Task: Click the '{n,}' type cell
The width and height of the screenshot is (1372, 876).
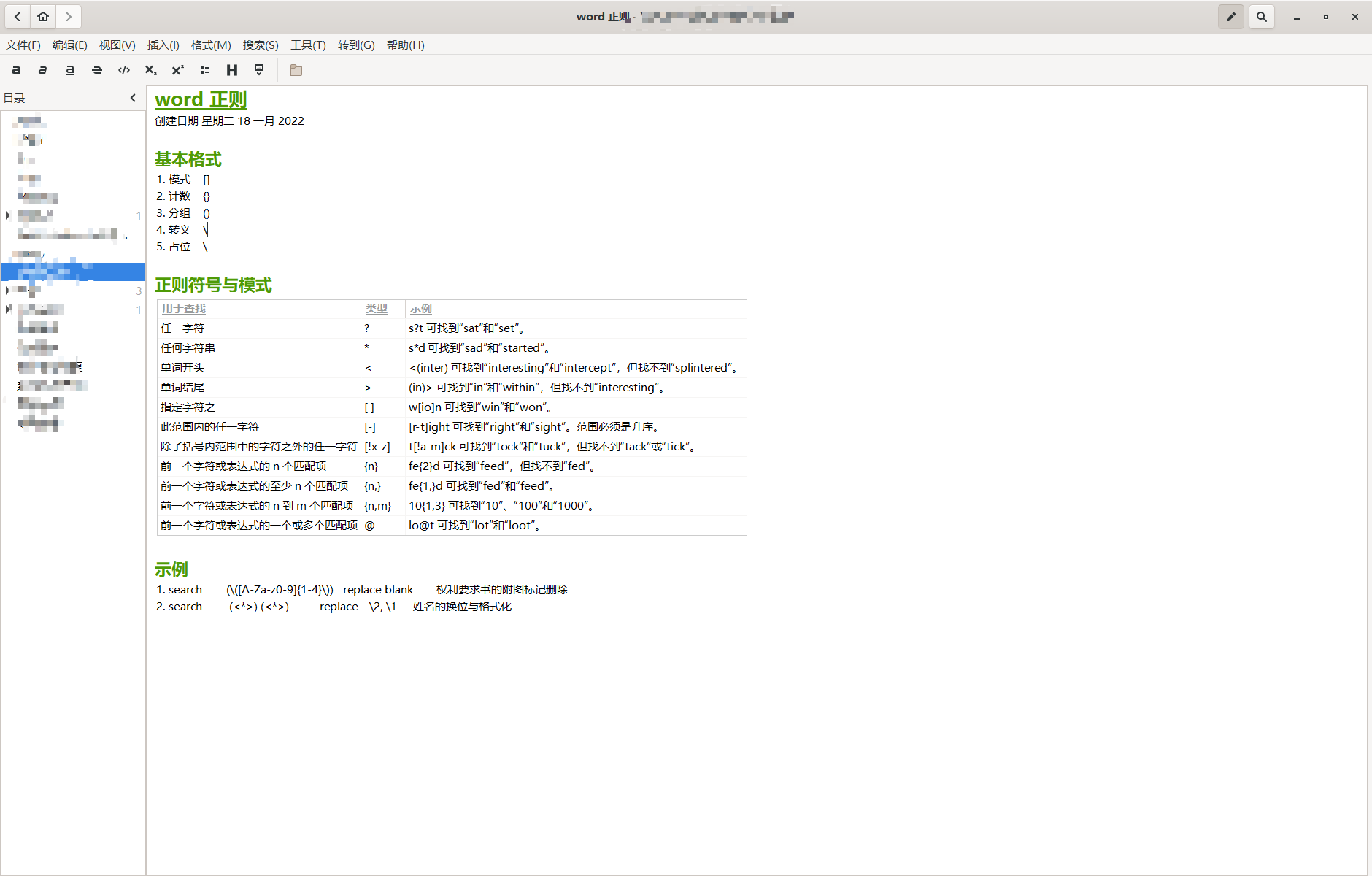Action: point(383,486)
